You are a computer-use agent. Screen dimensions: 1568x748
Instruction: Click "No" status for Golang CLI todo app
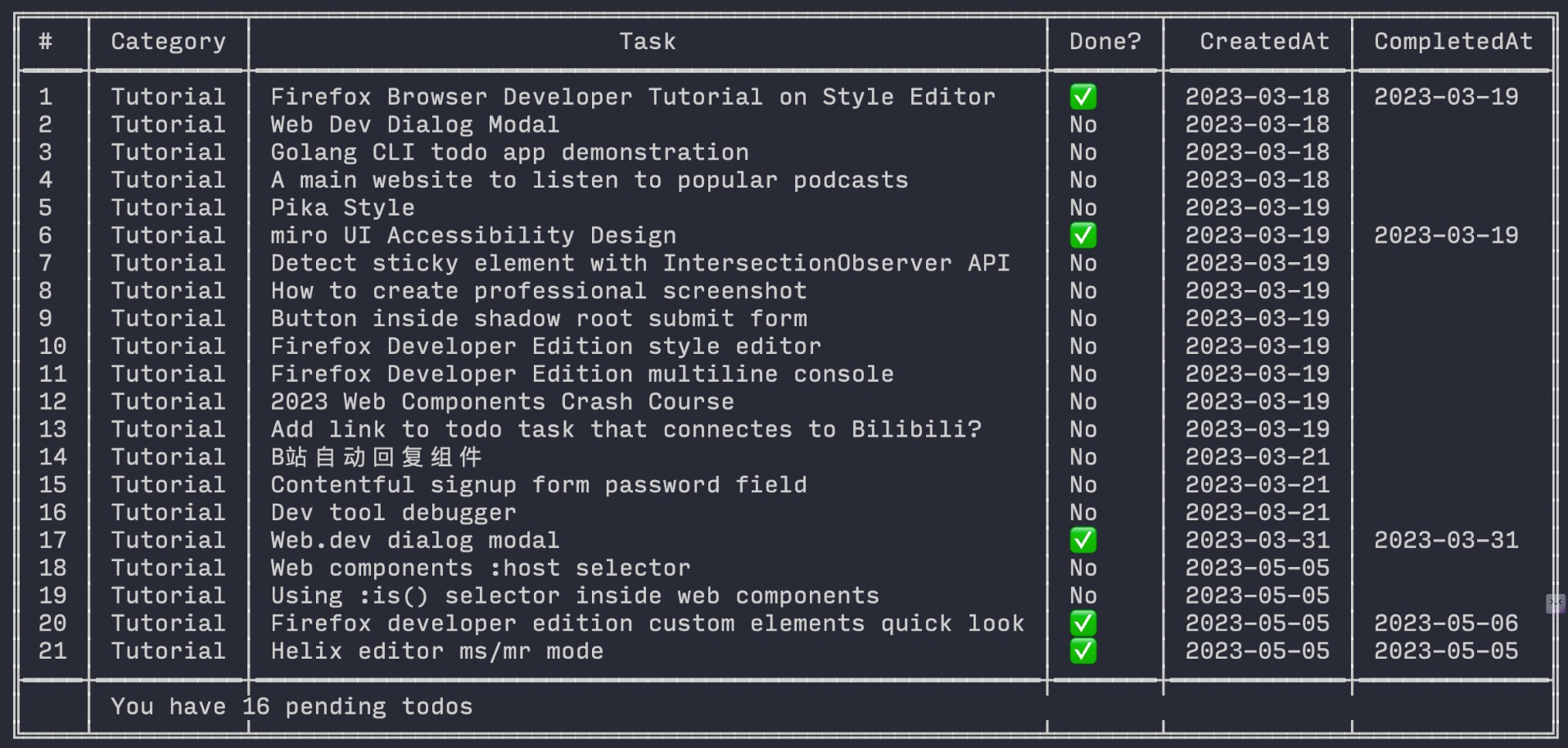[1083, 152]
